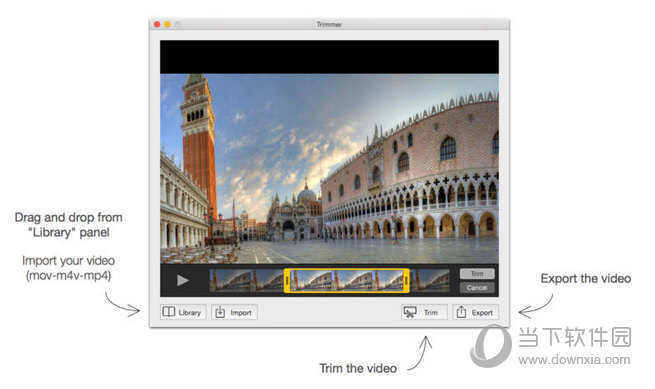Viewport: 655px width, 389px height.
Task: Click first filmstrip thumbnail in timeline
Action: [232, 280]
